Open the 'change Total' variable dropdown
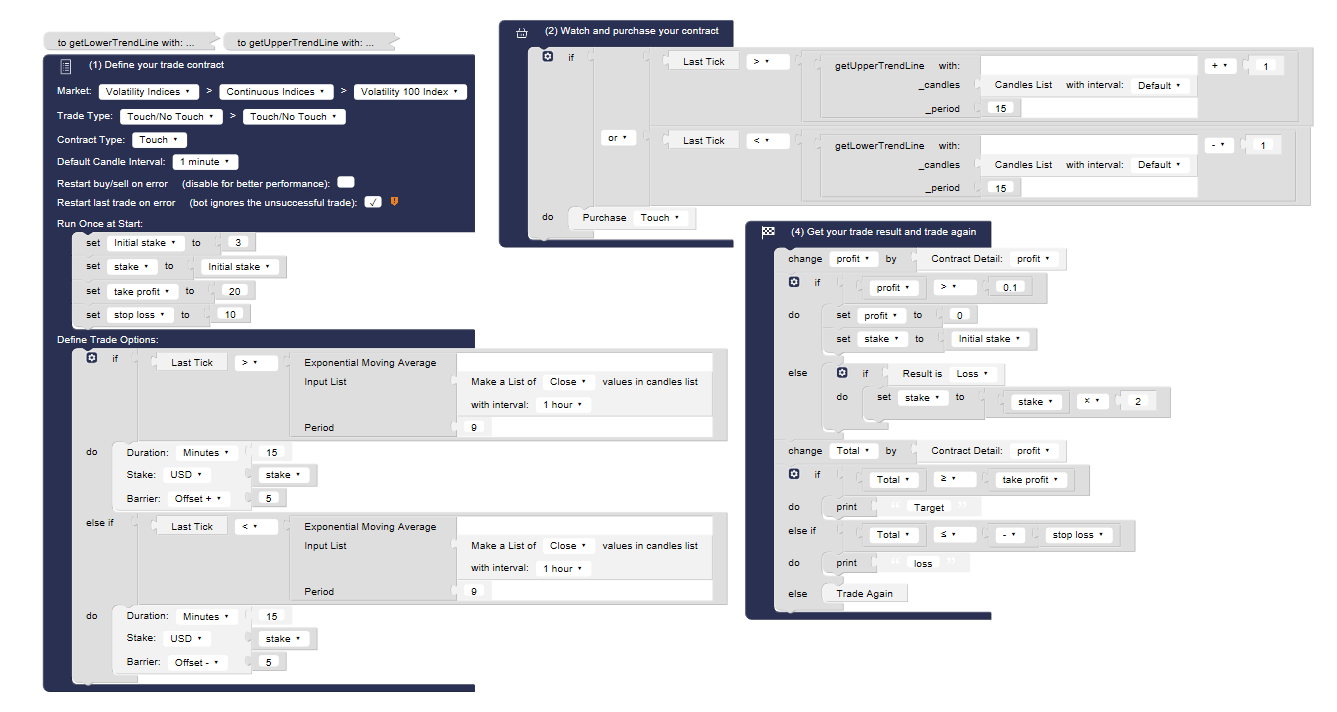The height and width of the screenshot is (712, 1337). coord(855,451)
